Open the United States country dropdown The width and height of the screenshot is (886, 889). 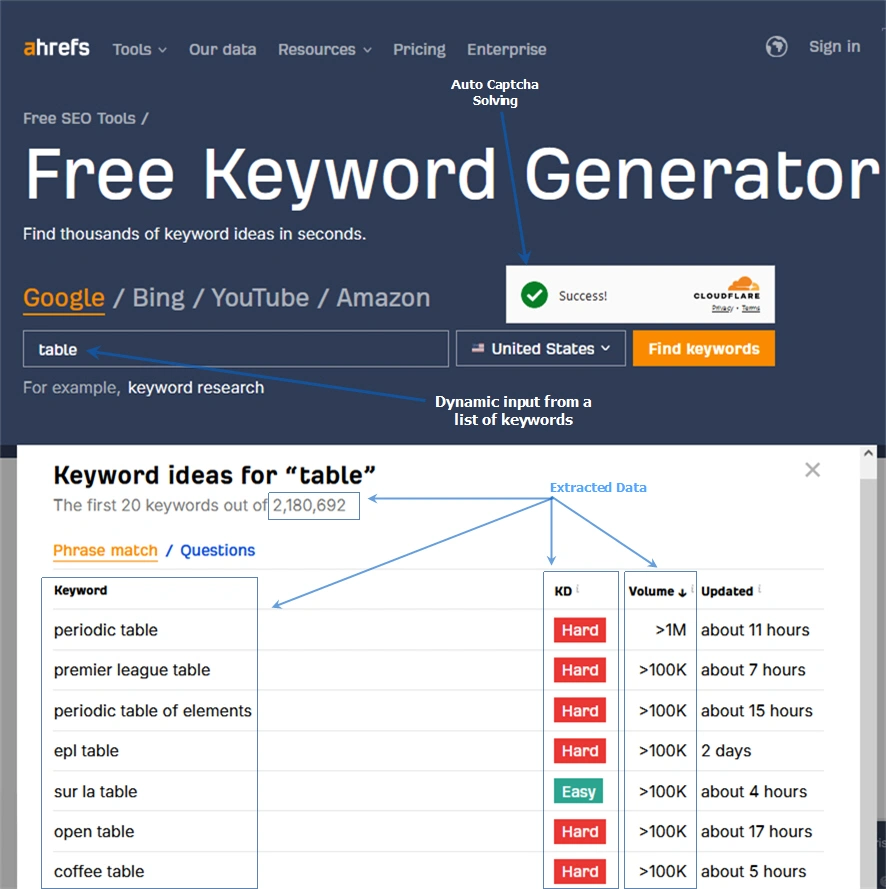coord(540,348)
